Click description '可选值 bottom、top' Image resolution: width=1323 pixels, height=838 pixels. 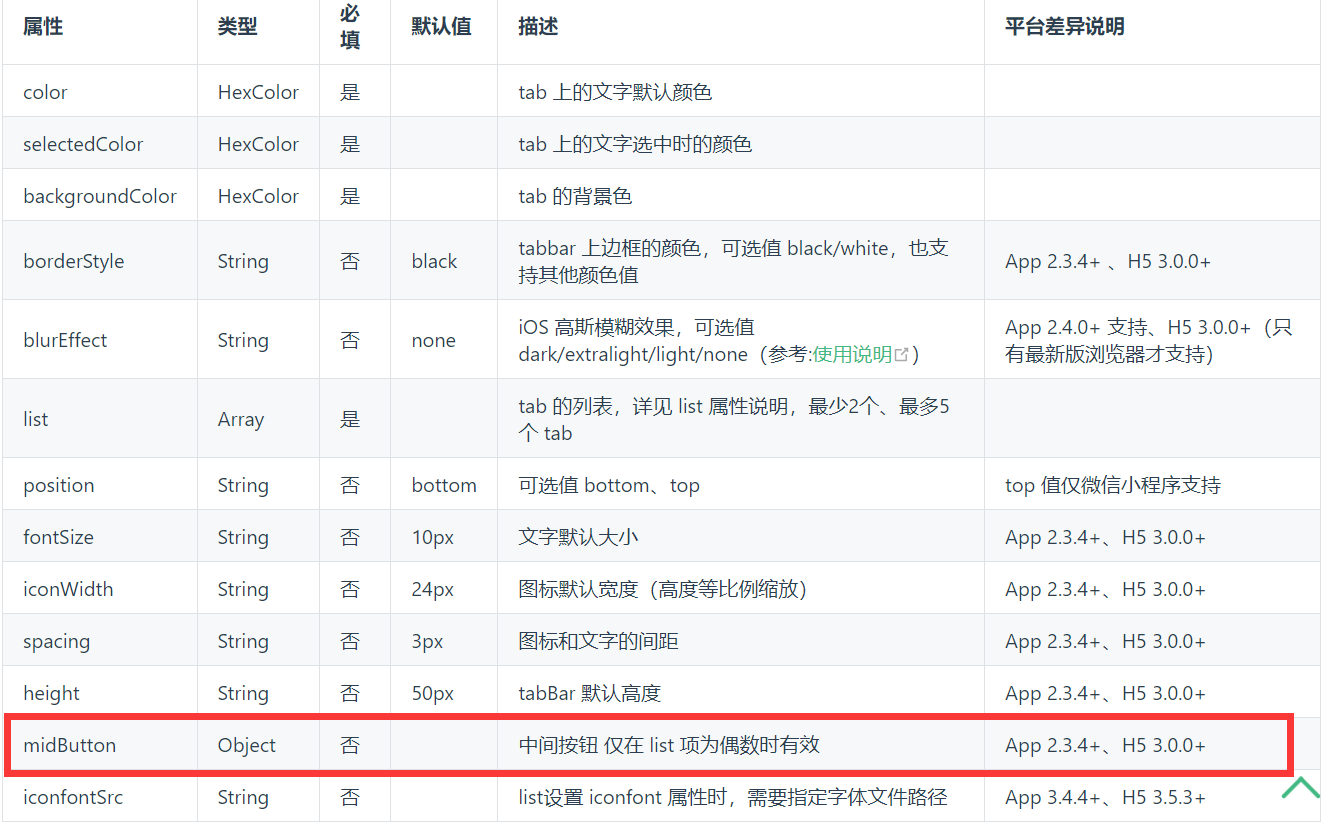pyautogui.click(x=609, y=485)
